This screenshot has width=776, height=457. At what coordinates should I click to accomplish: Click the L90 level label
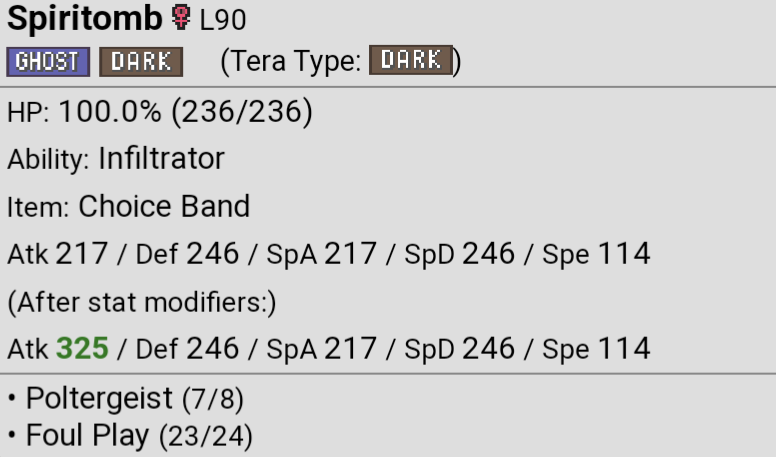tap(223, 20)
